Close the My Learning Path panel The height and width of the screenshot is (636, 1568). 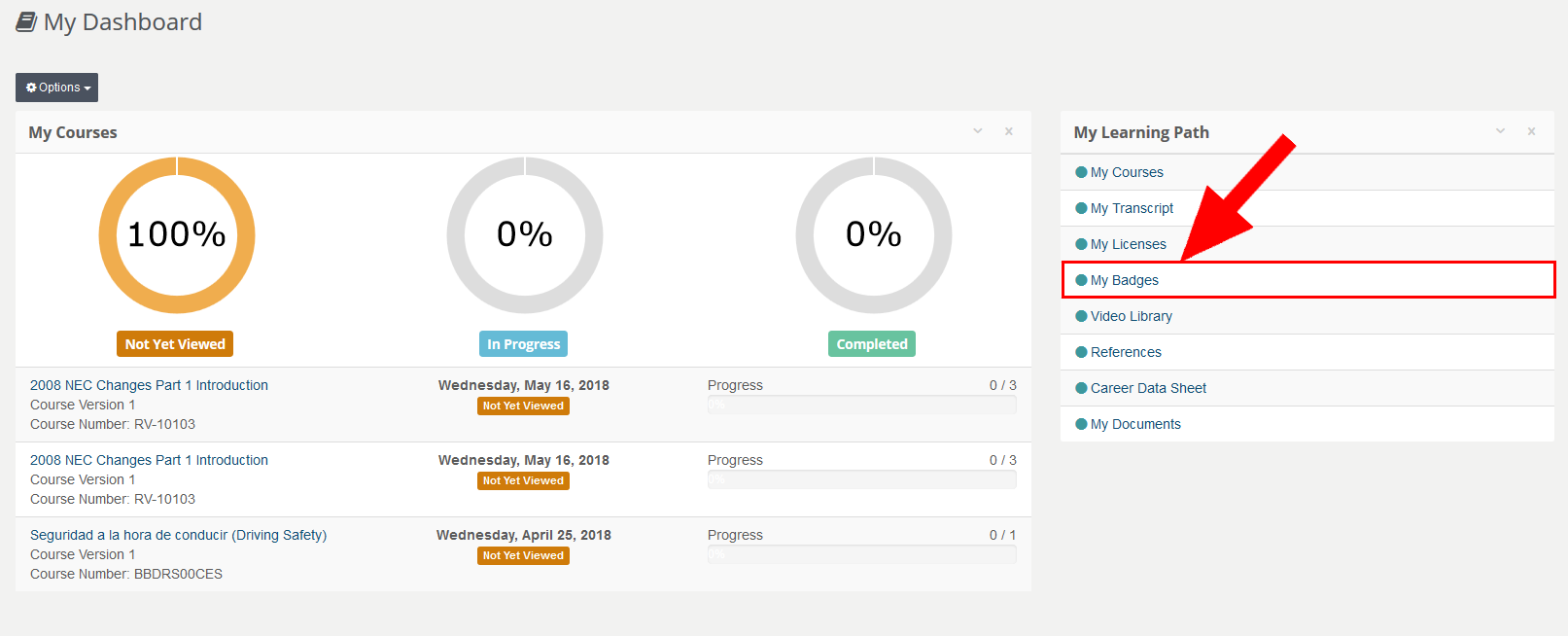(1531, 131)
